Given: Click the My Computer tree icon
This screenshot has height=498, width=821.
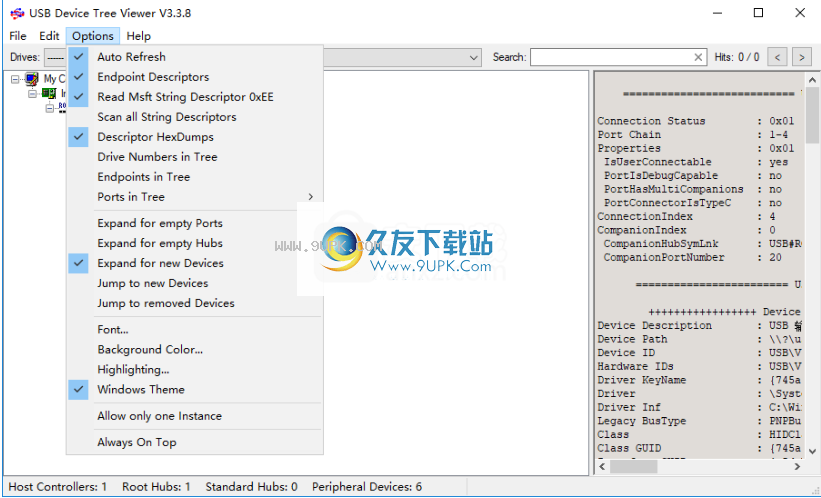Looking at the screenshot, I should click(32, 79).
